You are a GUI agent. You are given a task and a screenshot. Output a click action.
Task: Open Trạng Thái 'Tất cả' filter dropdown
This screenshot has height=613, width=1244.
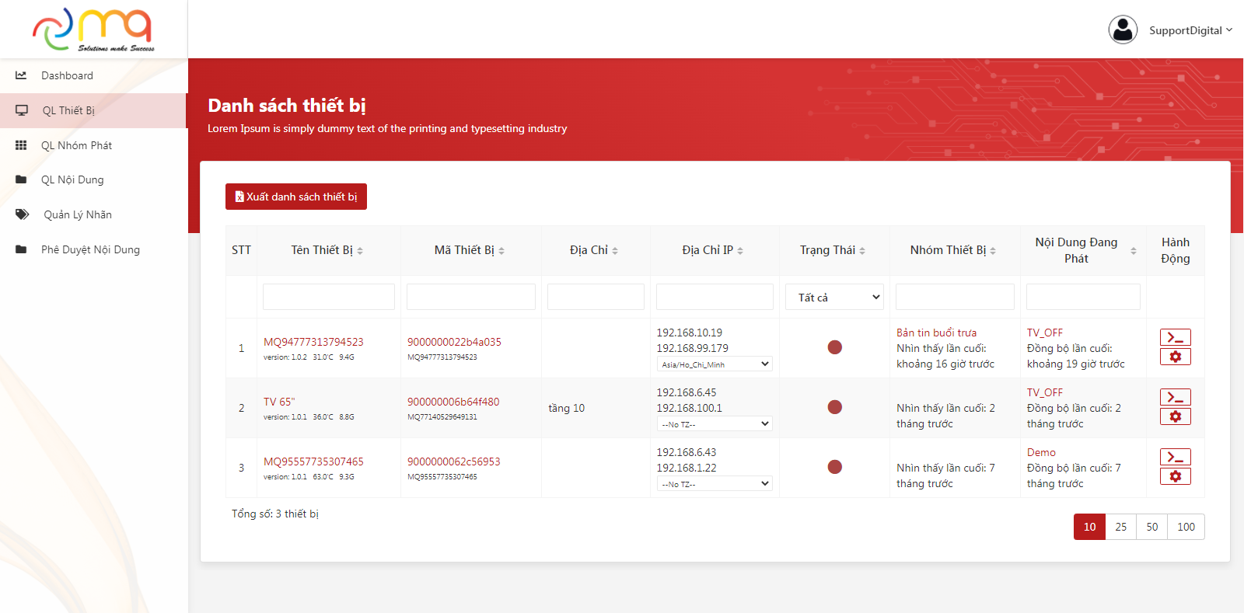(834, 297)
